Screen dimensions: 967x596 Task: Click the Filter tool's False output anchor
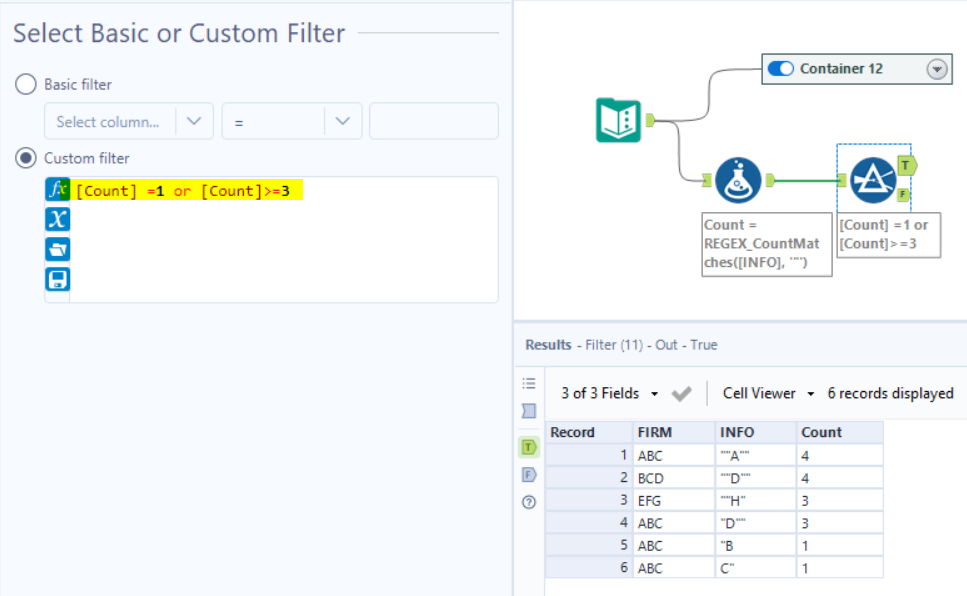(x=903, y=195)
